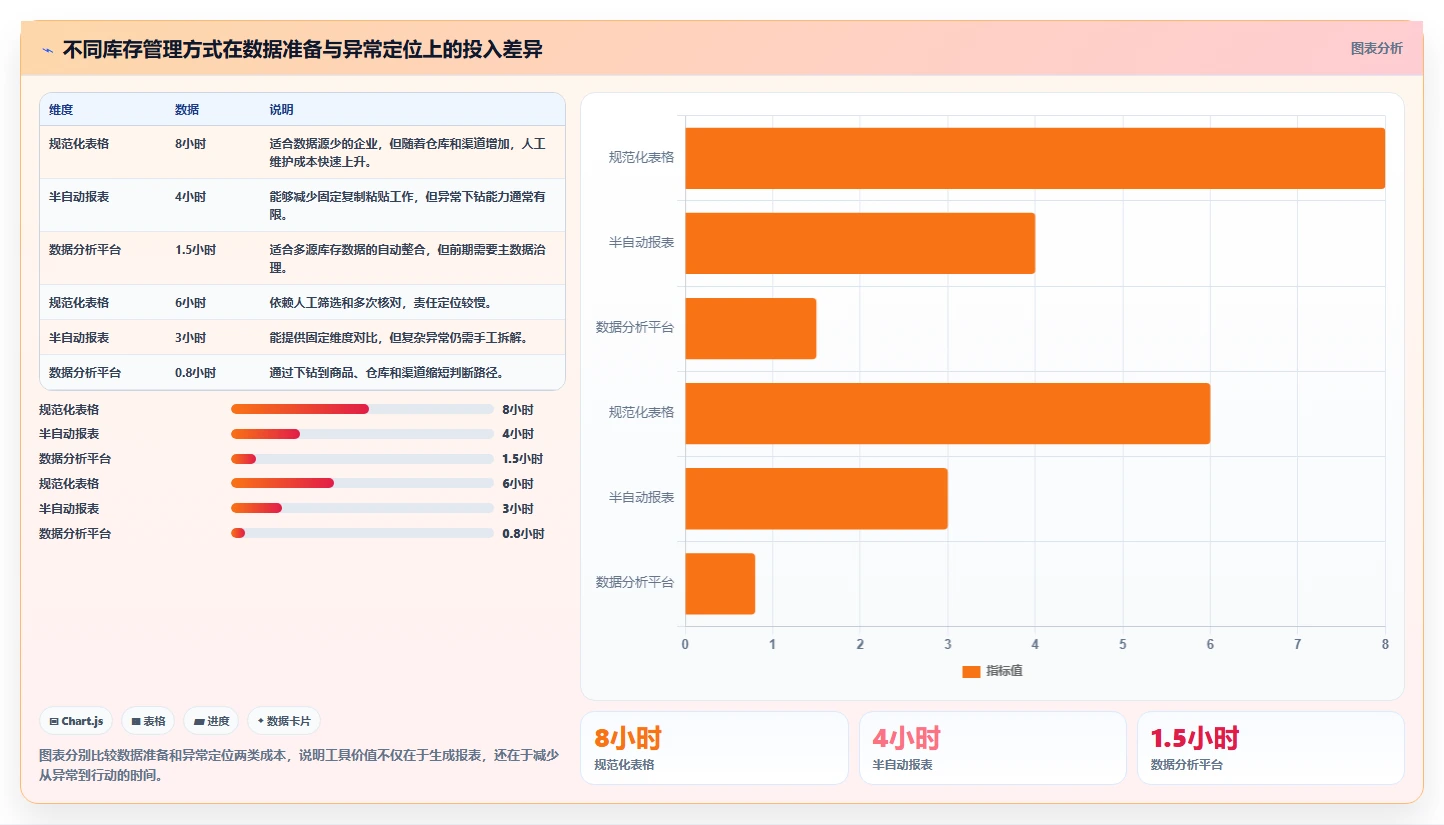Screen dimensions: 1444x825
Task: Click the 半自动报表 chart bar reaching 3
Action: tap(816, 498)
